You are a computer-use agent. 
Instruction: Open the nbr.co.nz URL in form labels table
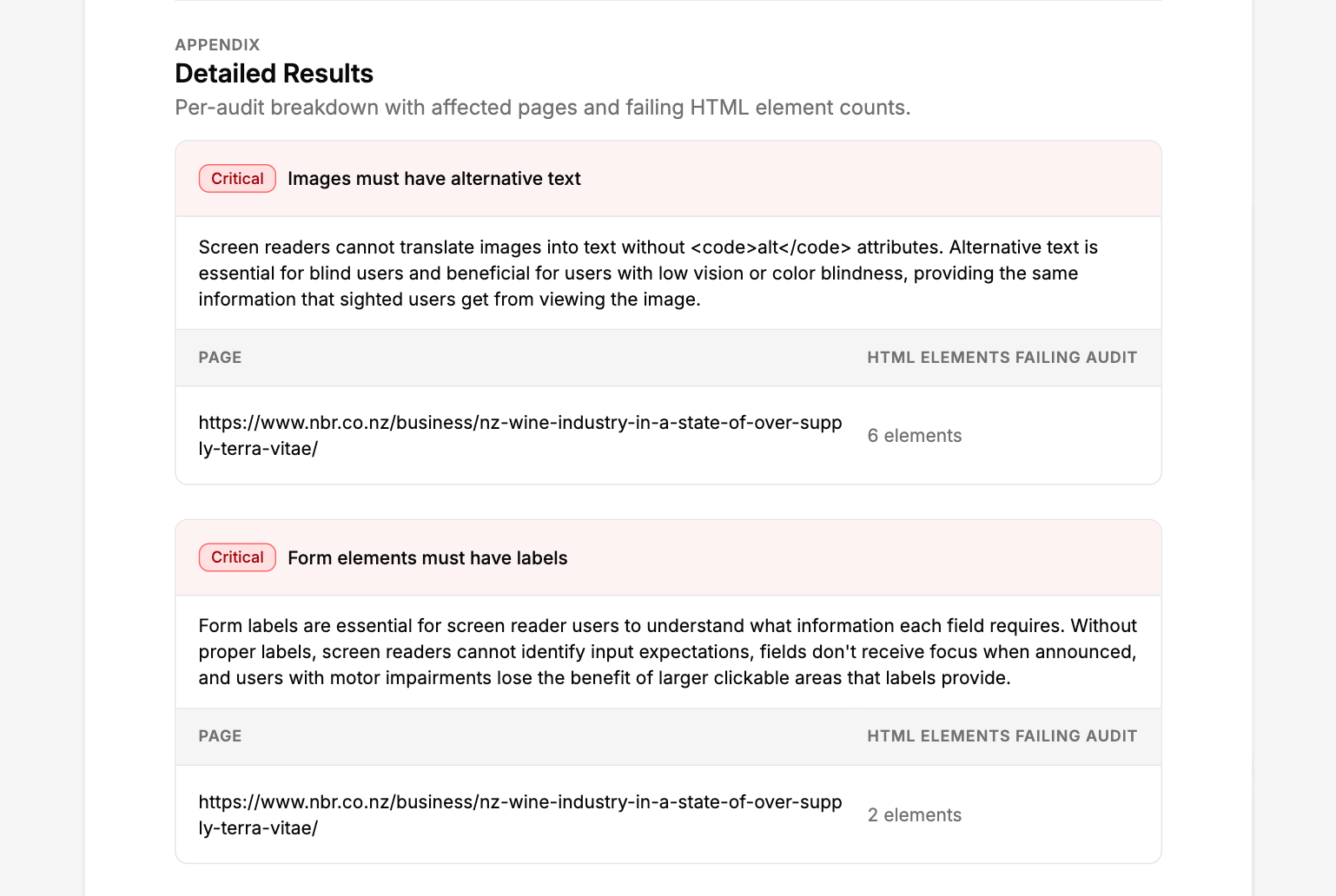point(520,814)
